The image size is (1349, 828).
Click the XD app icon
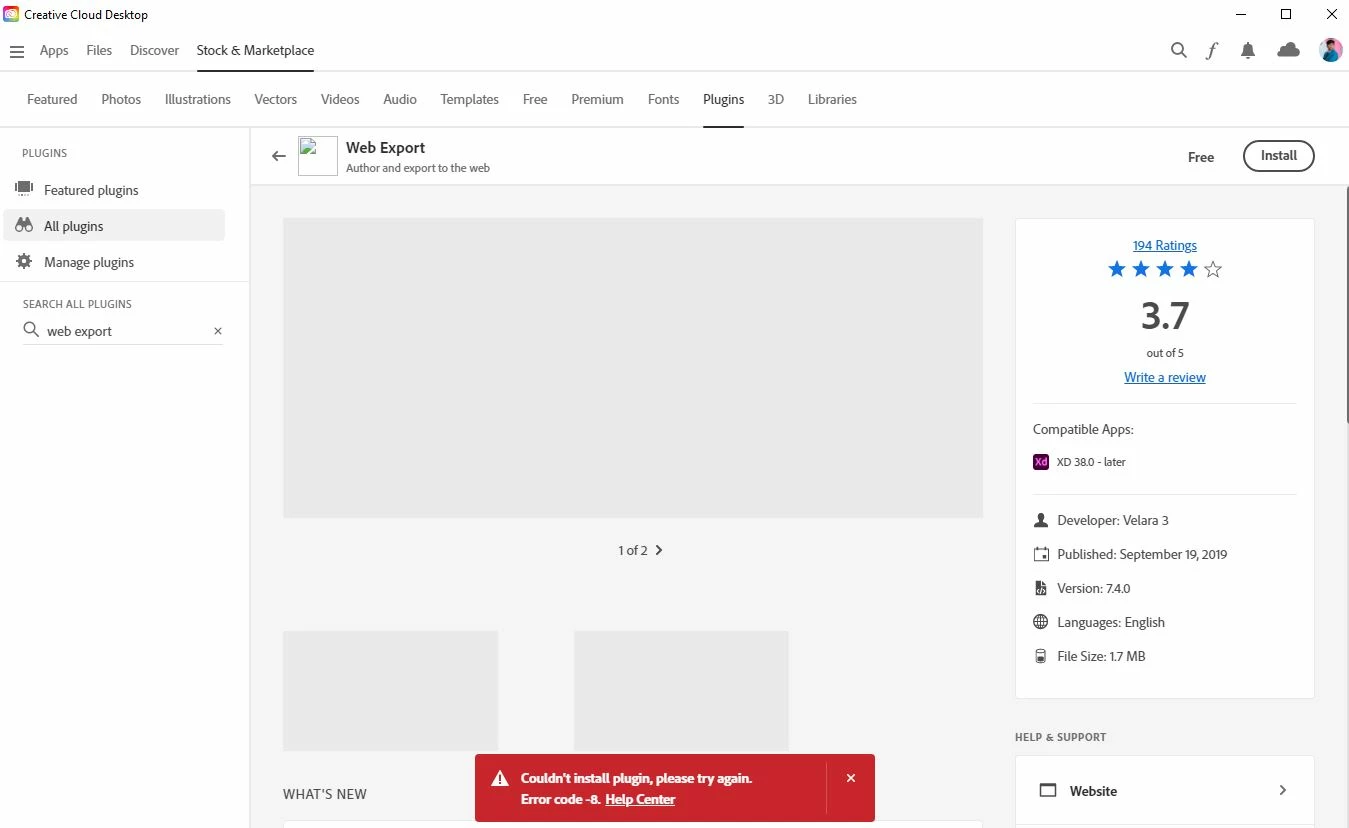click(1041, 462)
